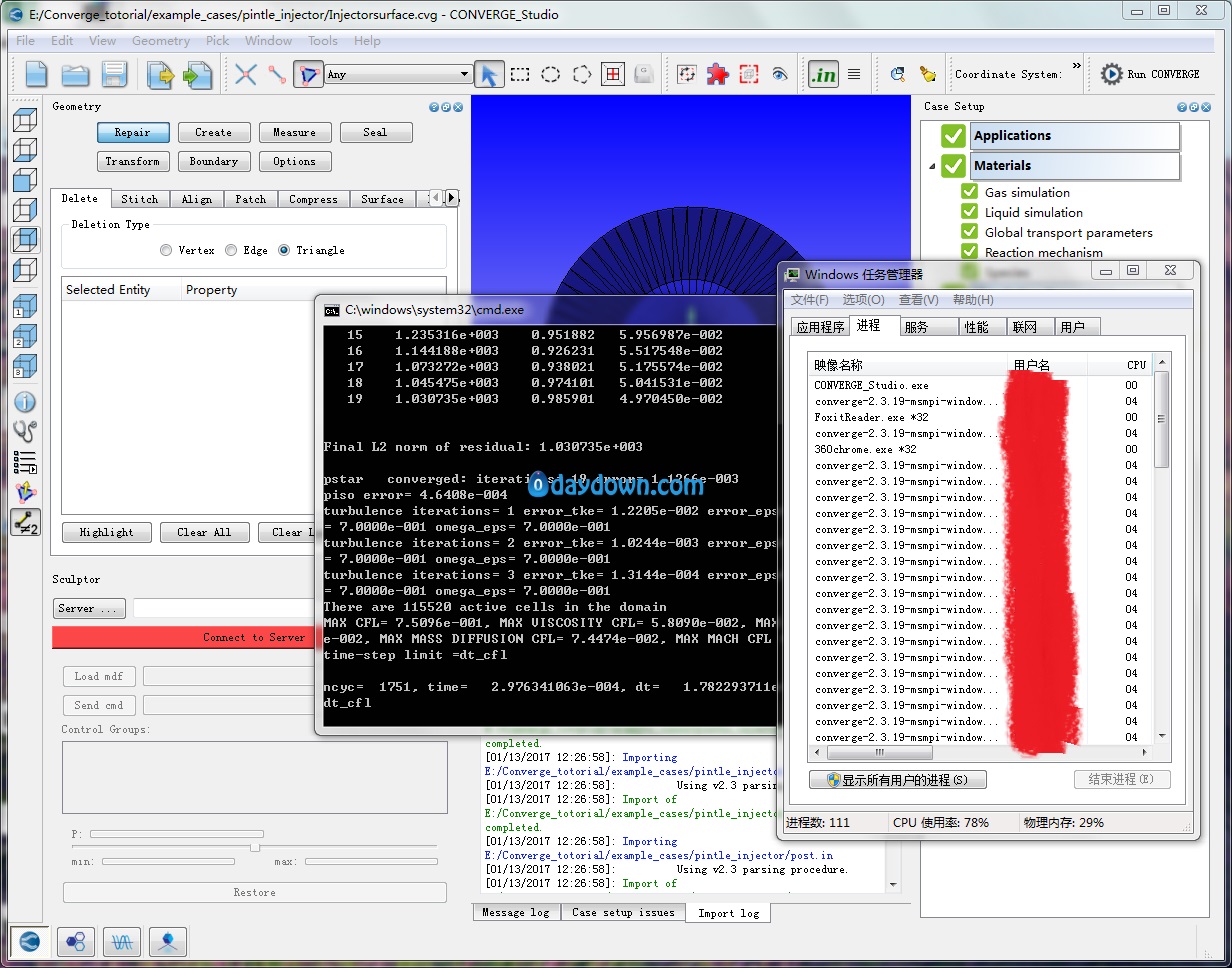Click the Boundary button
Viewport: 1232px width, 968px height.
click(214, 161)
